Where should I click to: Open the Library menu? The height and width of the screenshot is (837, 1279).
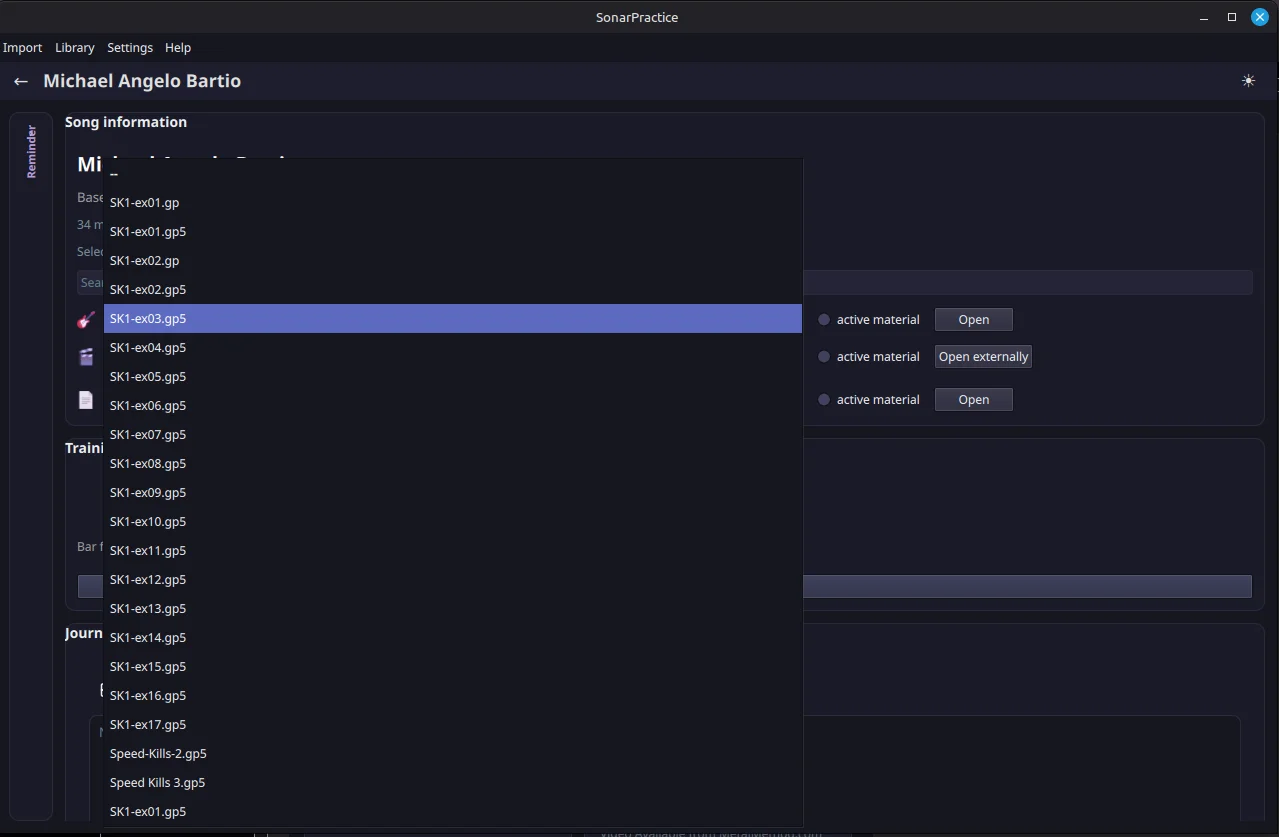coord(75,47)
